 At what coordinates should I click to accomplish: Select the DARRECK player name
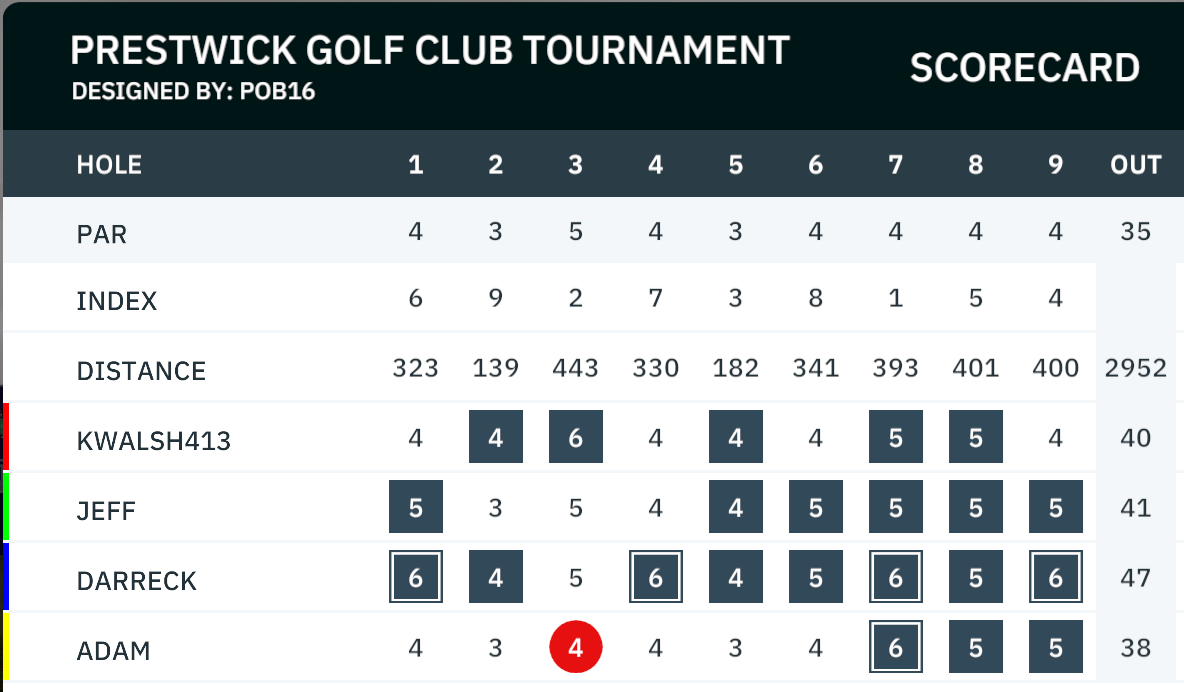click(x=137, y=581)
